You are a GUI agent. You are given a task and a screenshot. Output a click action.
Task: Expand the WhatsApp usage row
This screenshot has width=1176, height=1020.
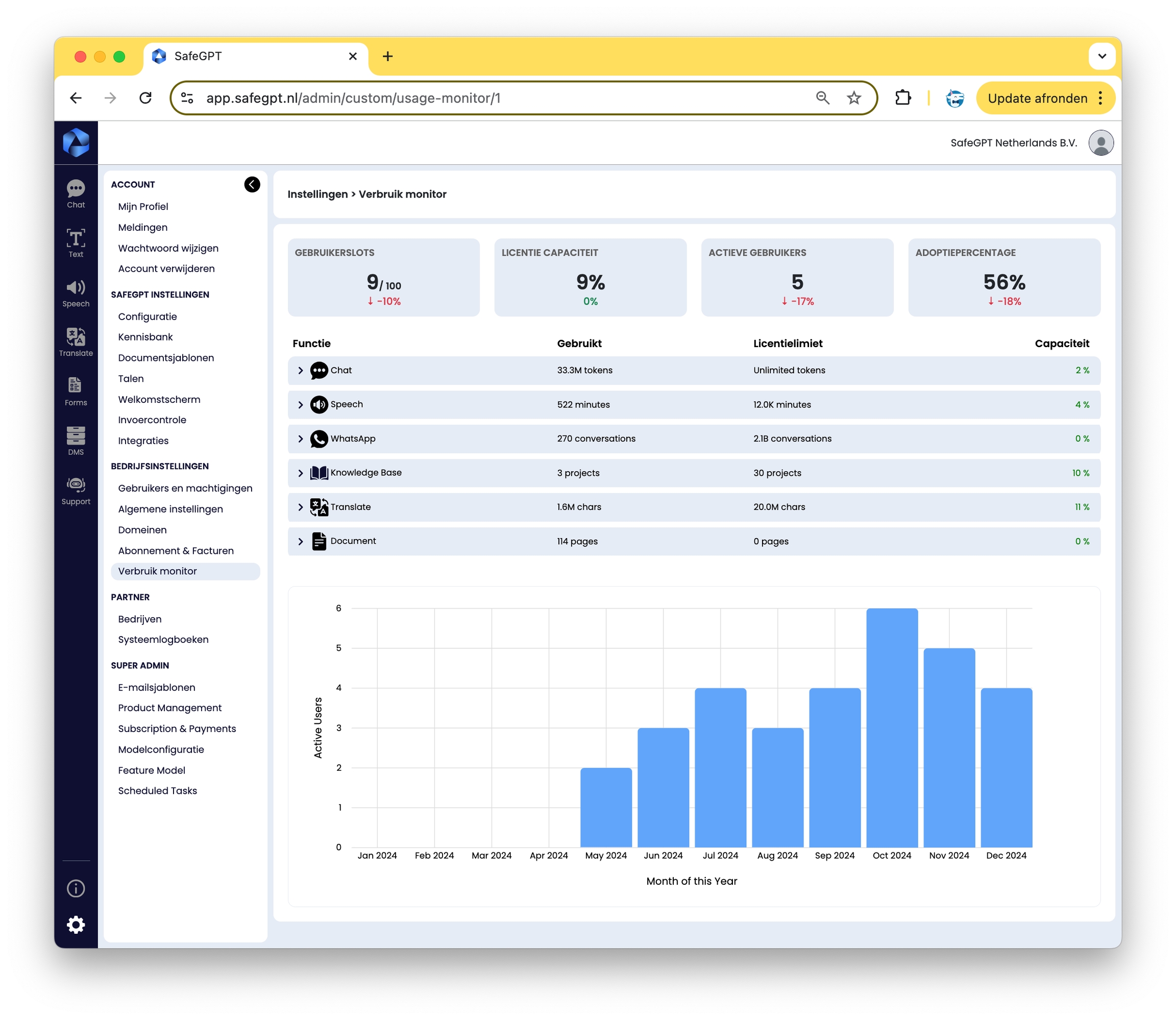(x=301, y=439)
